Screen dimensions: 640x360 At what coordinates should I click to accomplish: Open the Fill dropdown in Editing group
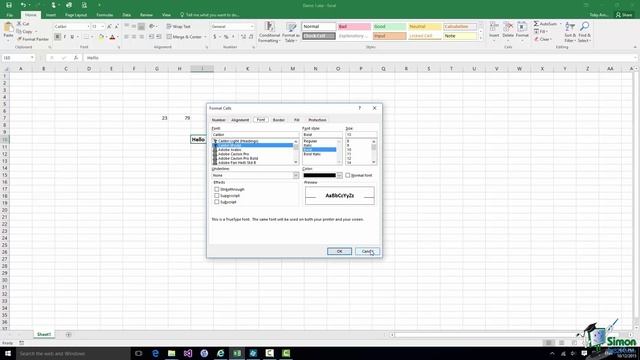541,31
